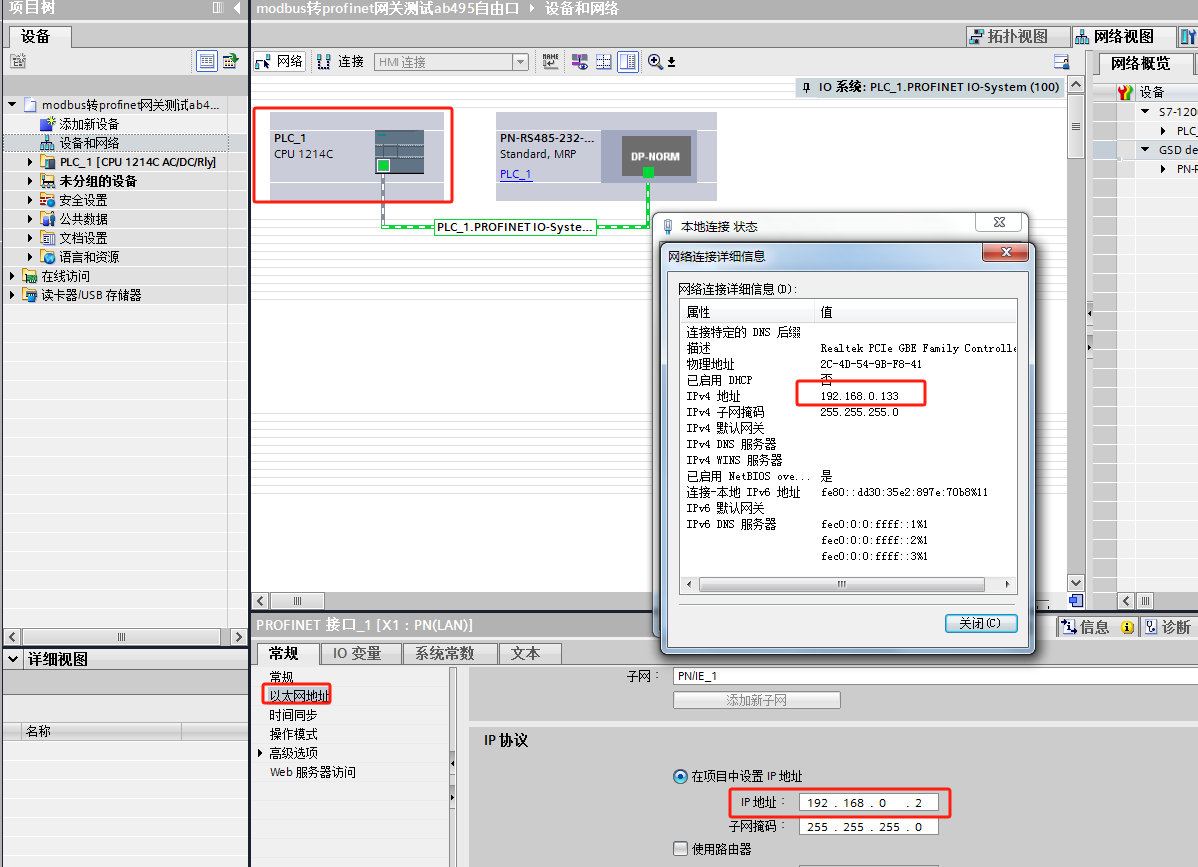This screenshot has height=867, width=1198.
Task: Click the 添加新子网 button
Action: pyautogui.click(x=756, y=700)
